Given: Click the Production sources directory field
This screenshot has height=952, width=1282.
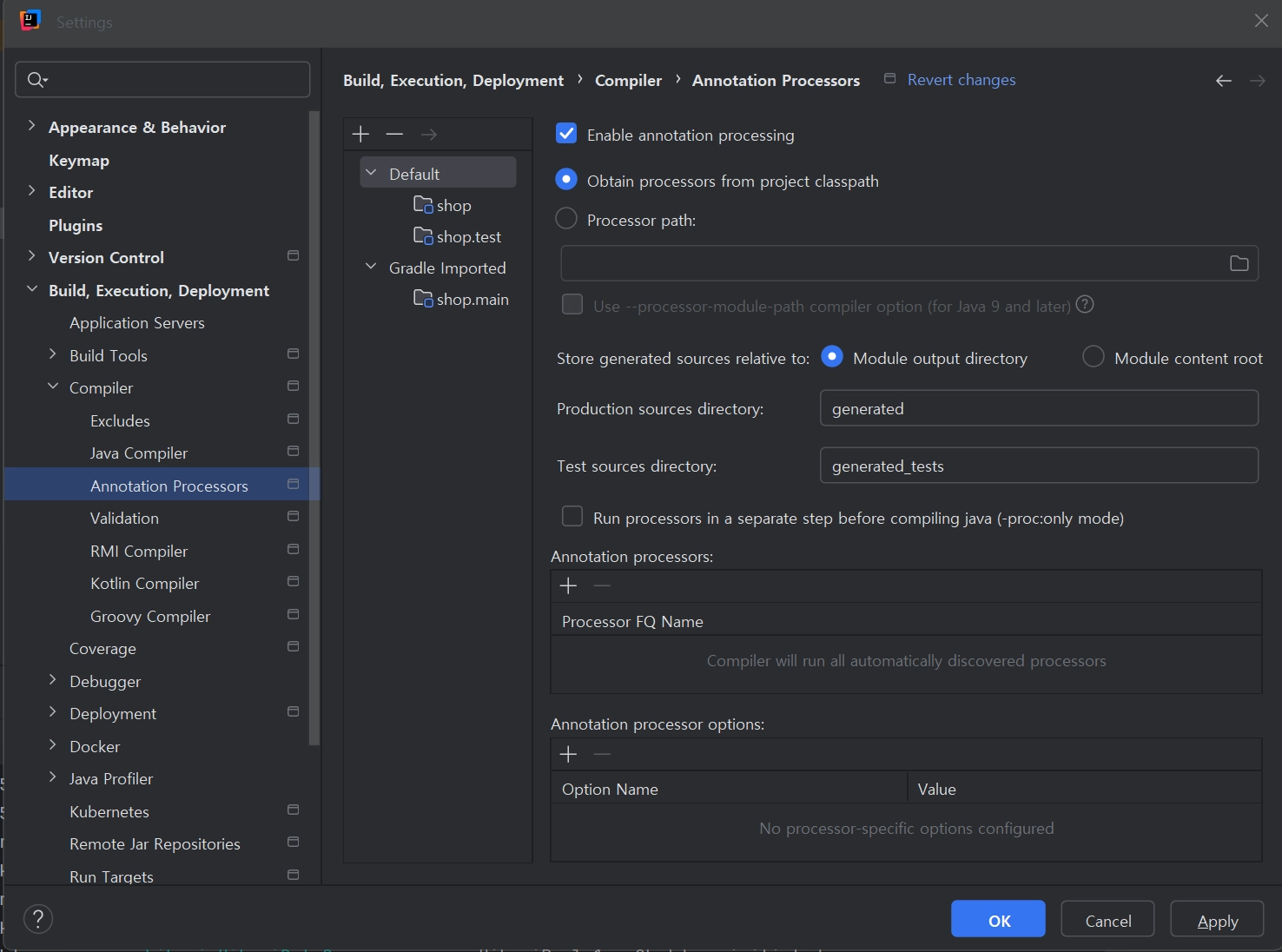Looking at the screenshot, I should tap(1039, 408).
